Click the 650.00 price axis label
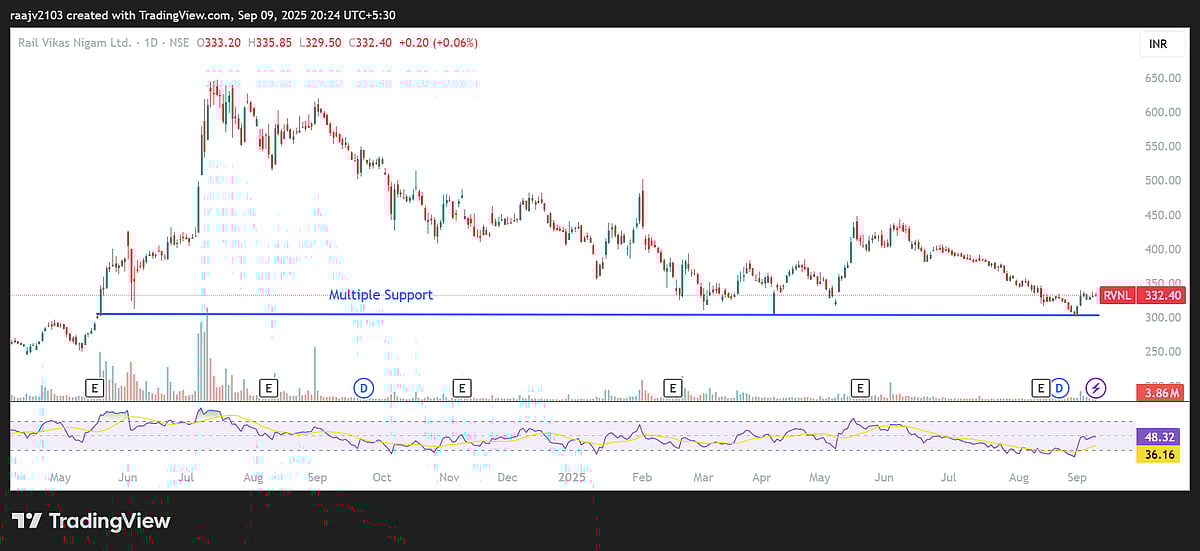The width and height of the screenshot is (1200, 551). [x=1161, y=78]
